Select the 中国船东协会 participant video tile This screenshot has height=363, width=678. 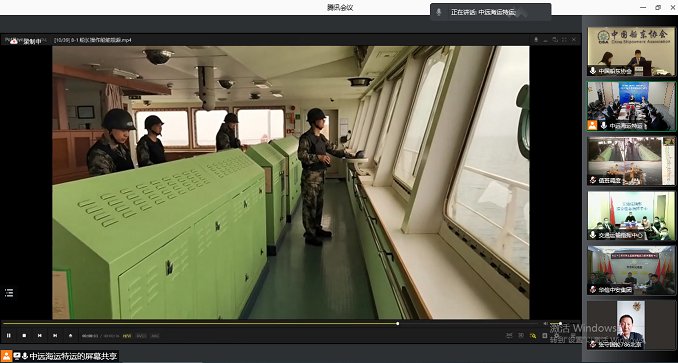click(631, 51)
